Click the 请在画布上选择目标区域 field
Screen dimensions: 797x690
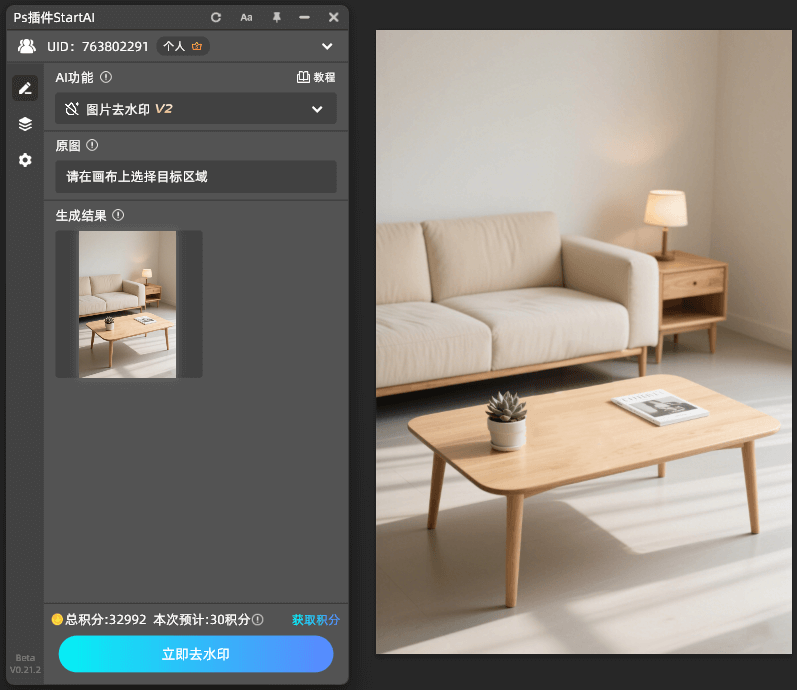pyautogui.click(x=196, y=177)
